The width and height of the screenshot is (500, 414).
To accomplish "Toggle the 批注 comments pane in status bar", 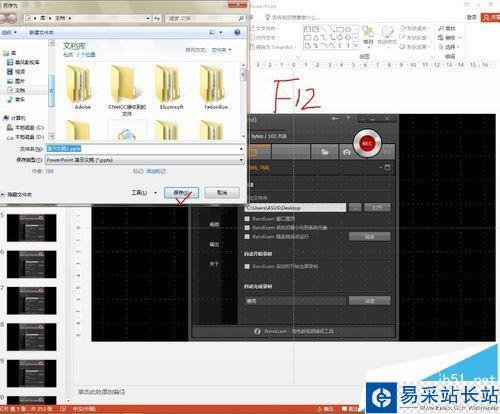I will [x=349, y=409].
